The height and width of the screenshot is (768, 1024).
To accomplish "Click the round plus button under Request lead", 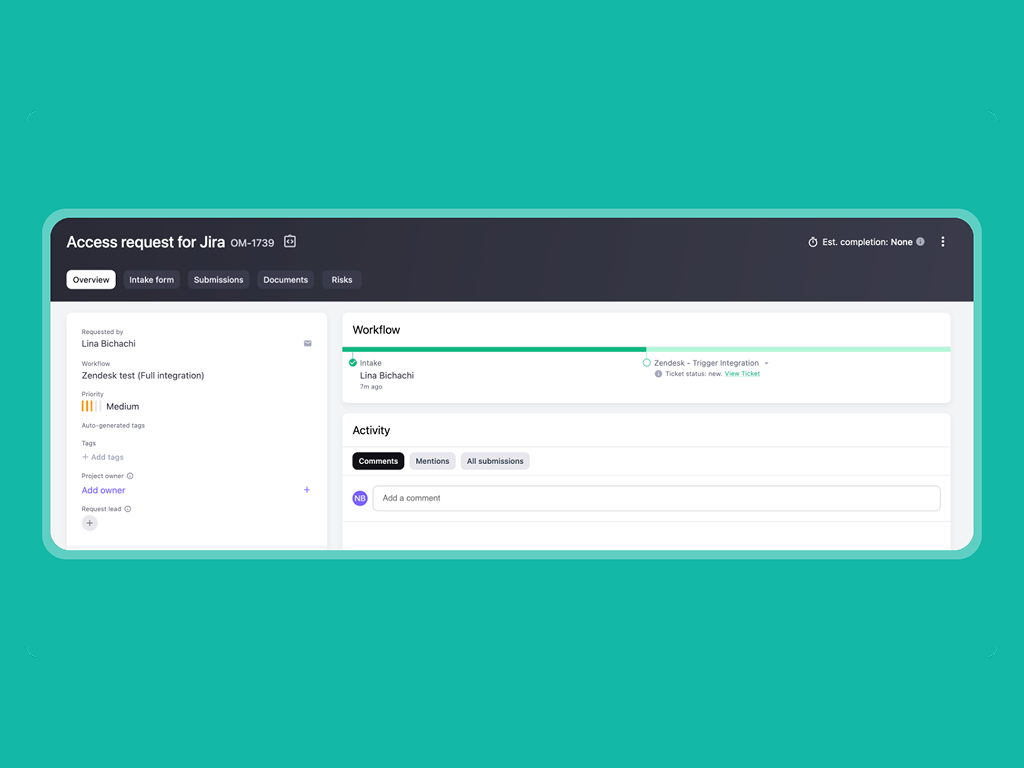I will point(90,523).
